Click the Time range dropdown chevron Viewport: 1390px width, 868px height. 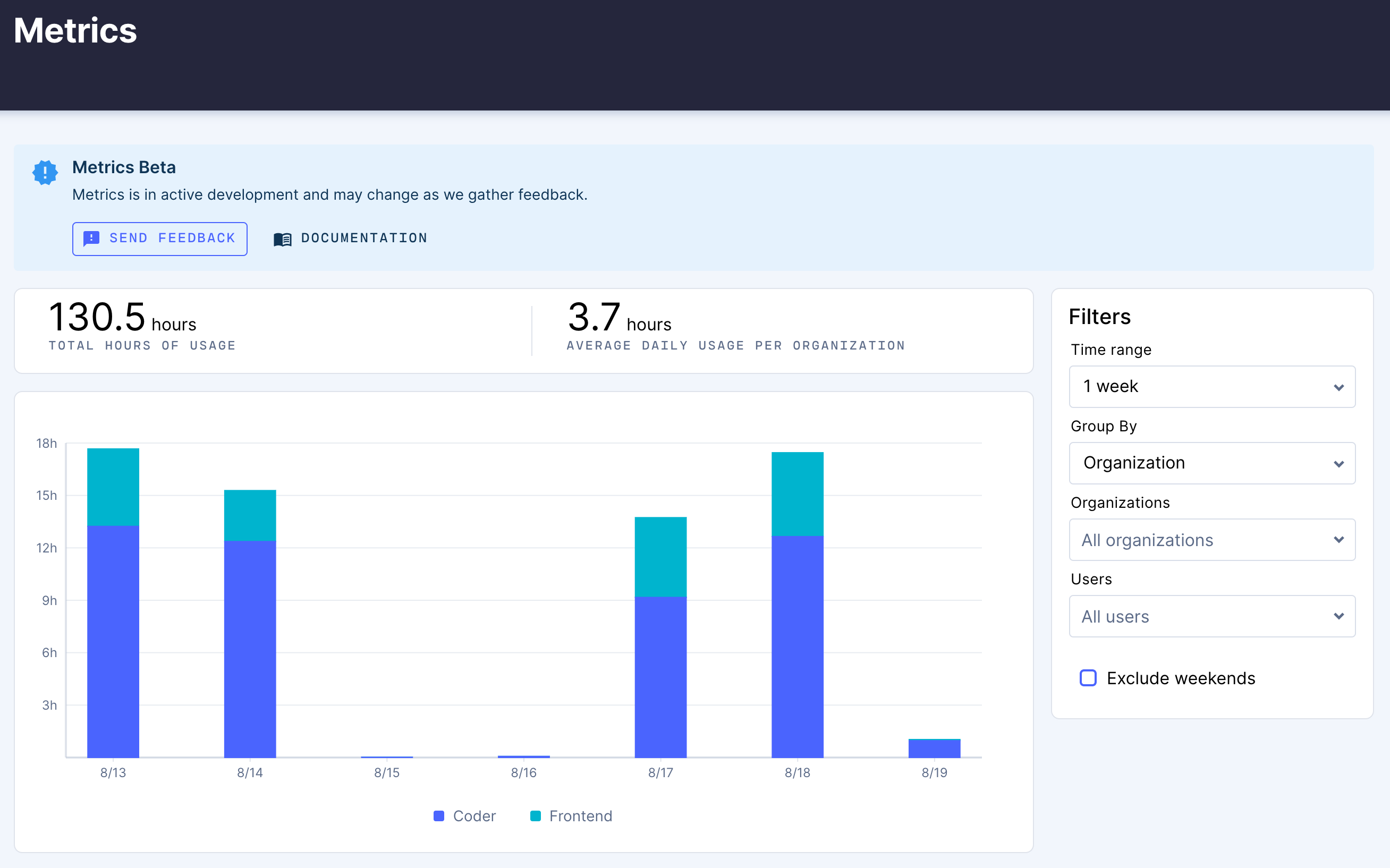click(1338, 387)
